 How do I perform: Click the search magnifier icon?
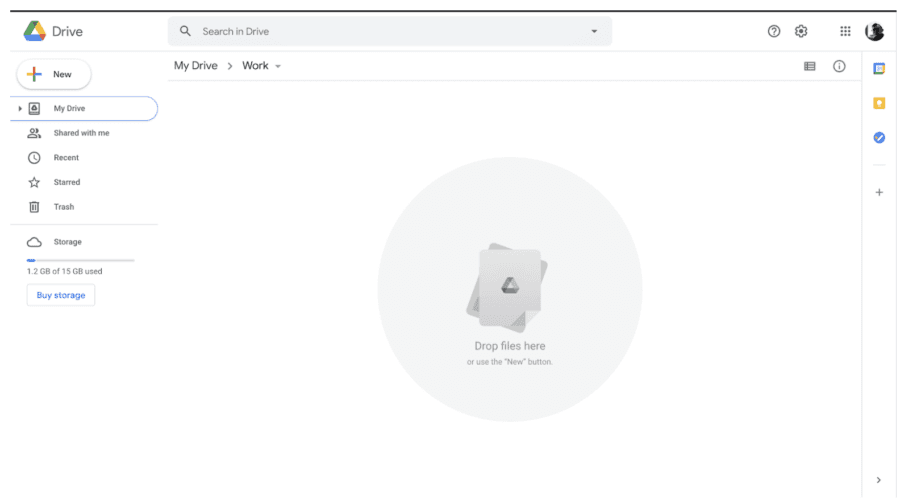pyautogui.click(x=185, y=31)
